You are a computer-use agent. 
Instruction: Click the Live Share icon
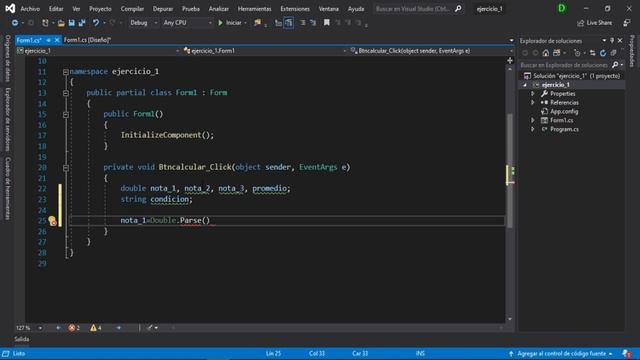click(580, 23)
